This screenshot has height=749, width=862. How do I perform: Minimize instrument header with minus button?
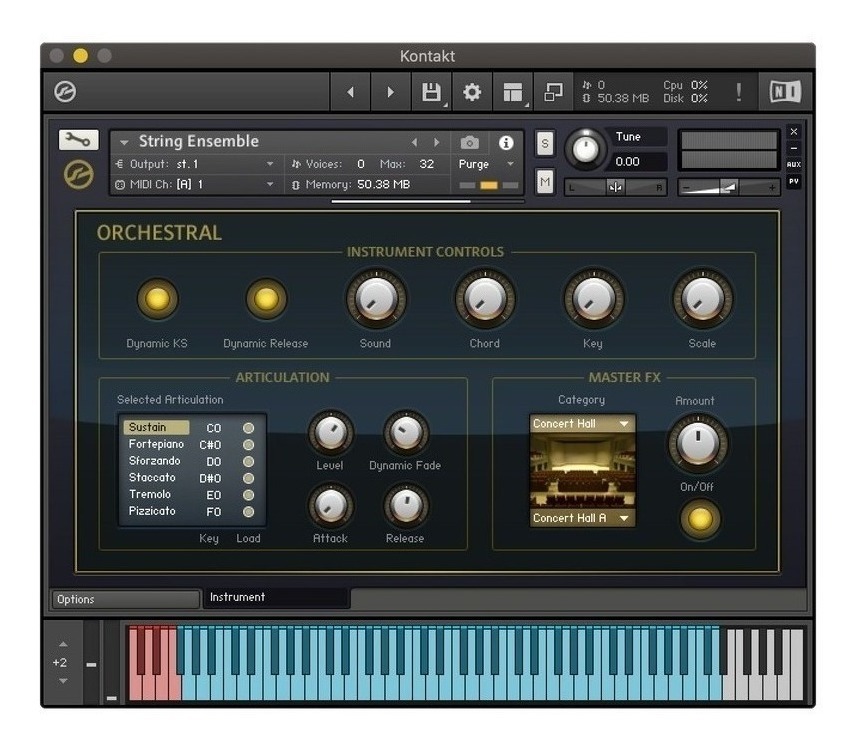793,148
